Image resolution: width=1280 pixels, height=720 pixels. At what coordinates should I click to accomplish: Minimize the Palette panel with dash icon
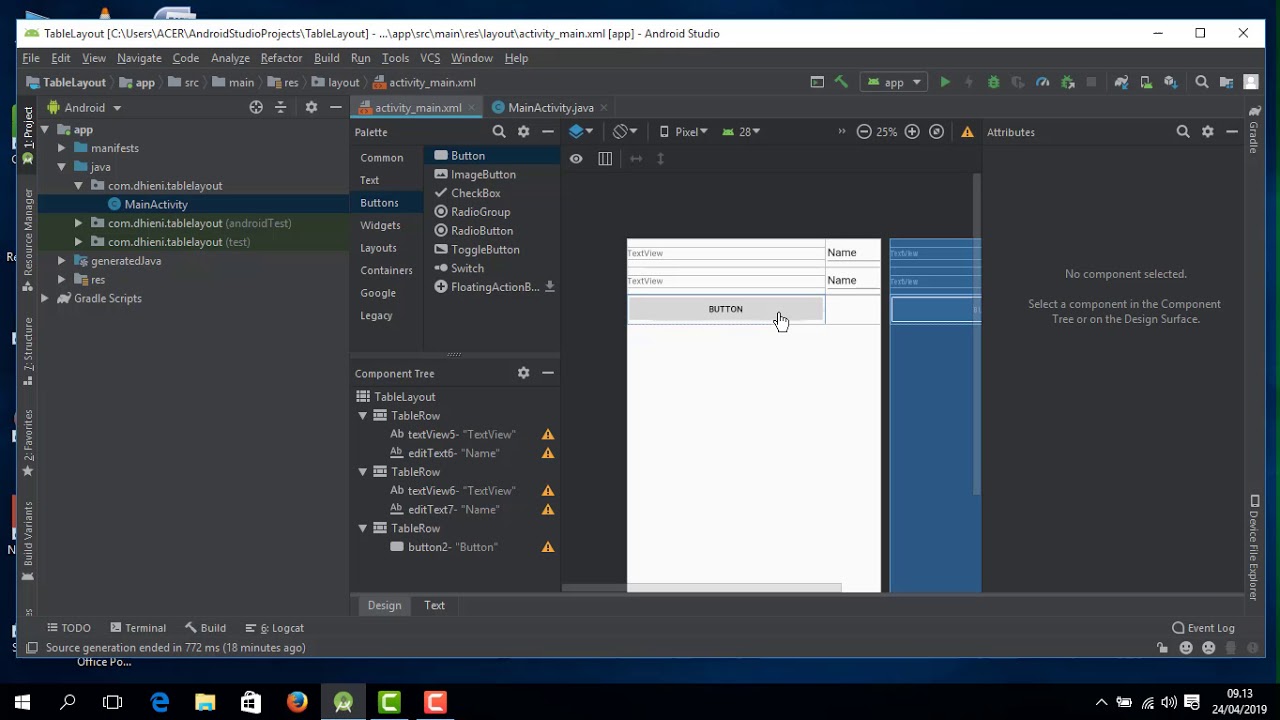(548, 132)
